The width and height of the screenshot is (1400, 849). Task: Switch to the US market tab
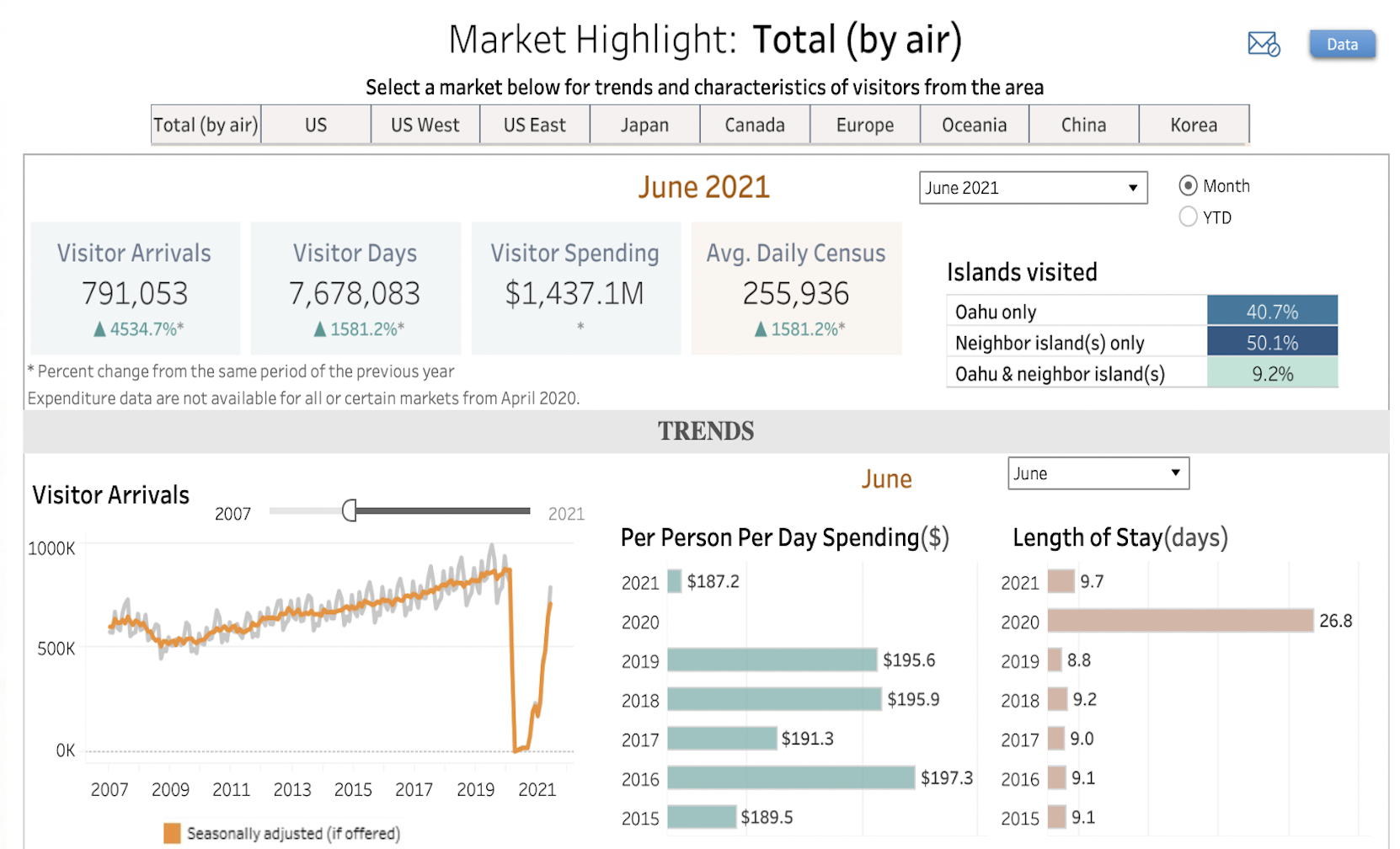tap(316, 125)
